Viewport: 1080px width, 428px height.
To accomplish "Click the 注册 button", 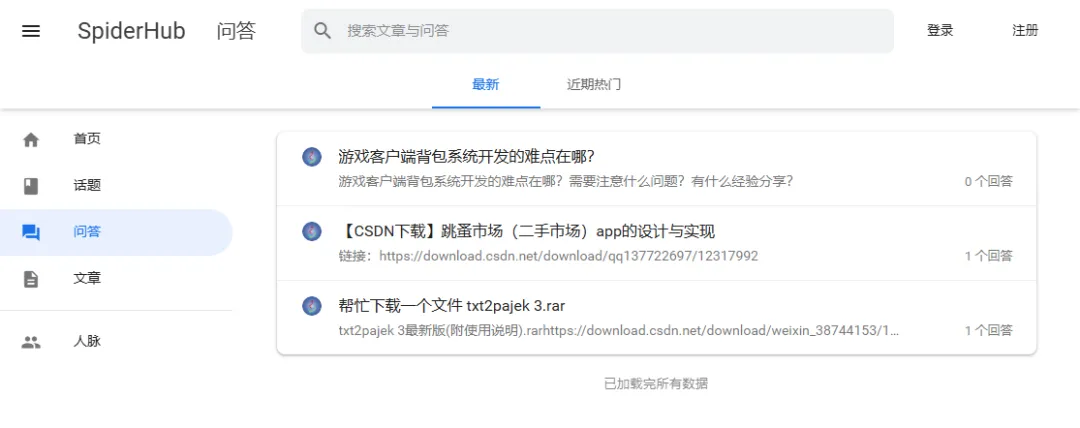I will [x=1025, y=30].
